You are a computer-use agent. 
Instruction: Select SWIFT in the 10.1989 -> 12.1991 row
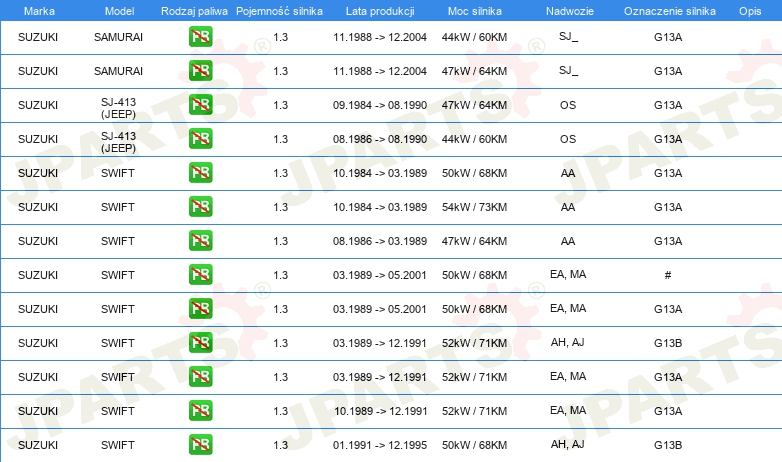click(x=118, y=411)
